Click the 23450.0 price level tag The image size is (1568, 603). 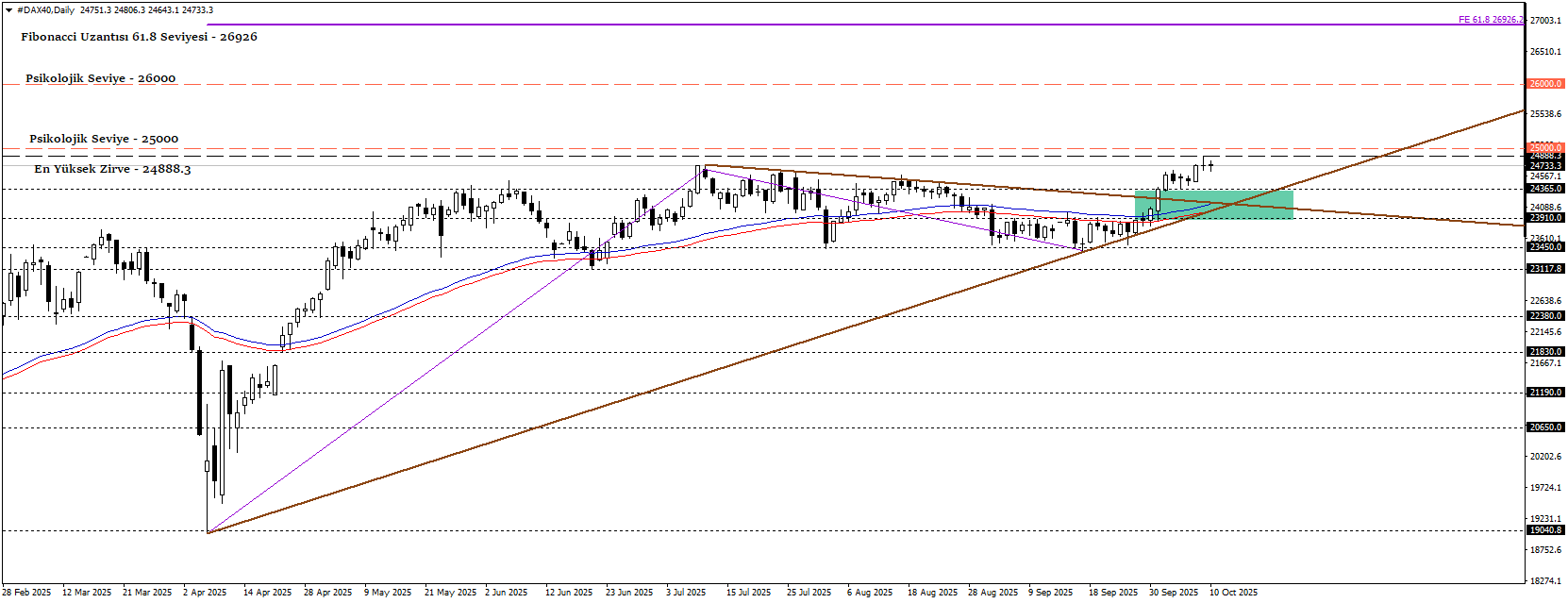(x=1545, y=247)
